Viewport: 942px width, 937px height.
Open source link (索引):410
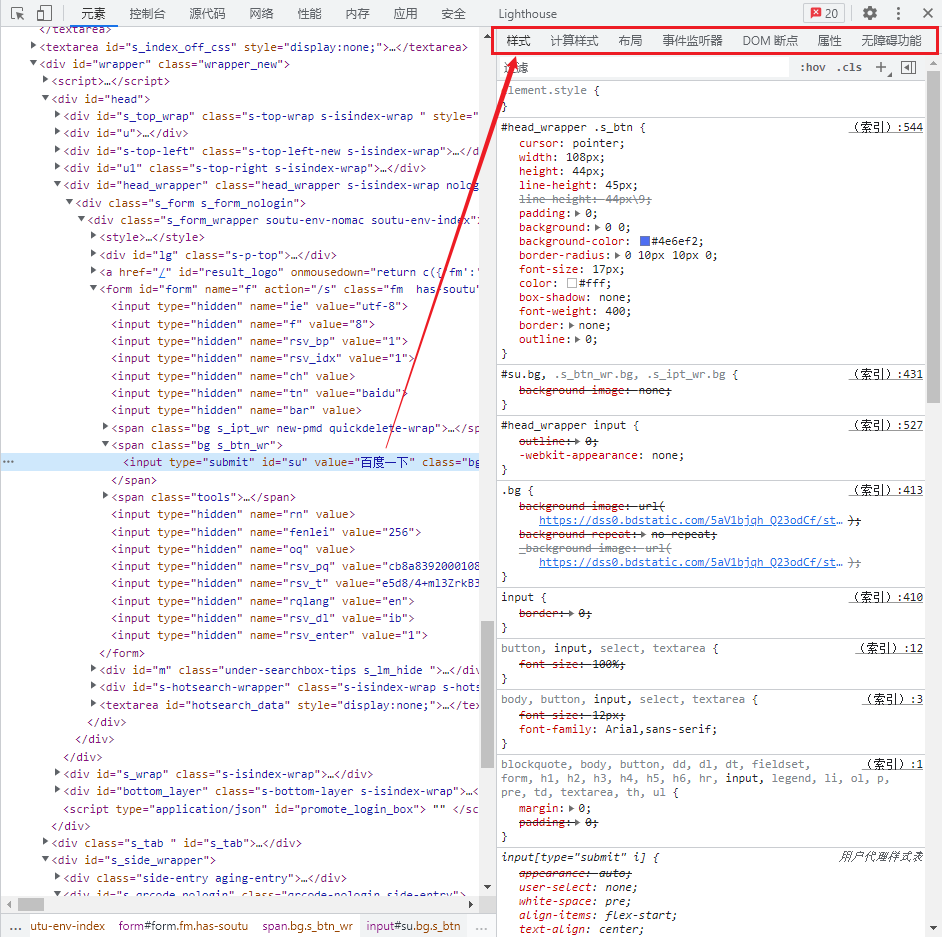(x=886, y=596)
